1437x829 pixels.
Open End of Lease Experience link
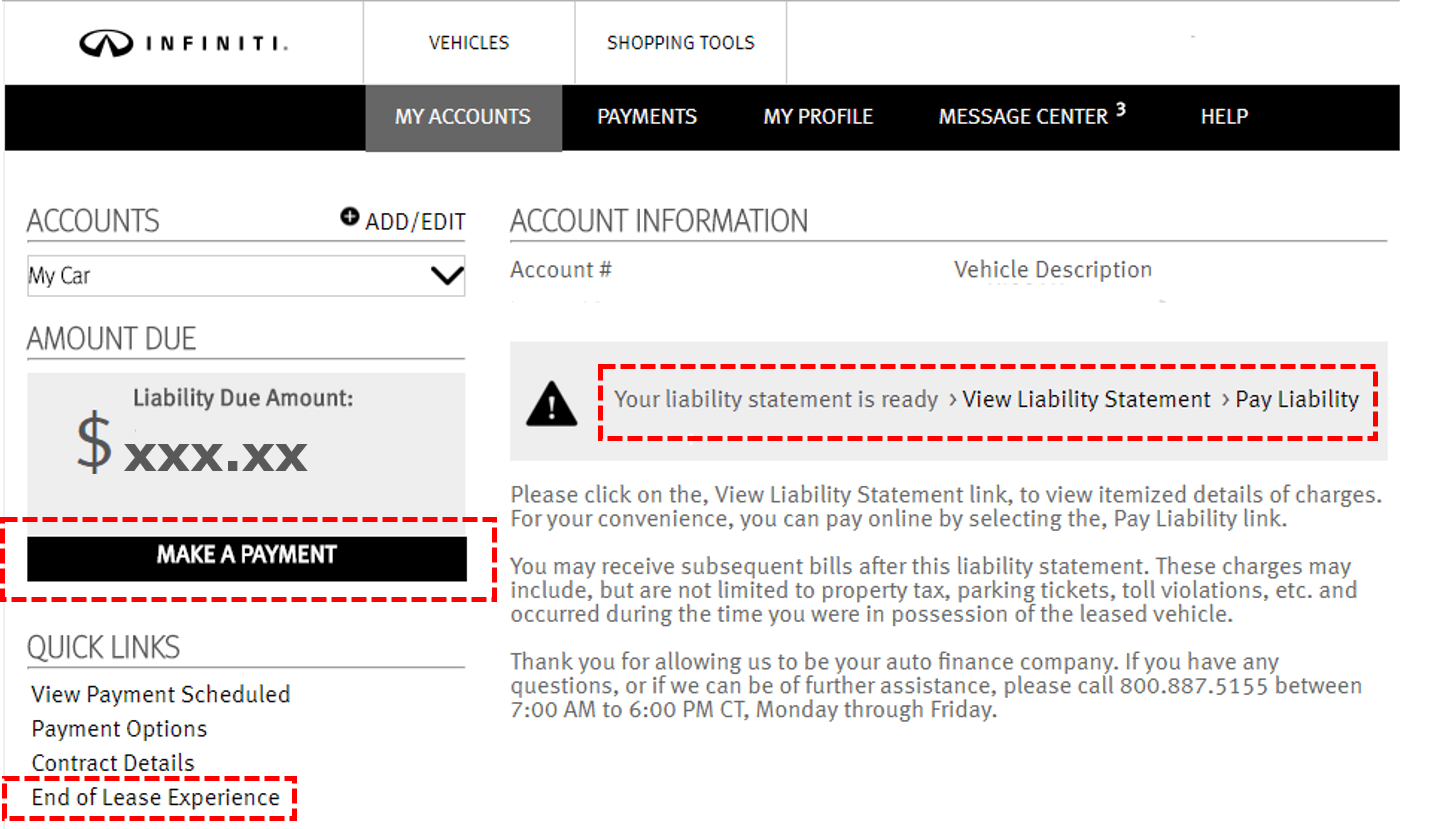click(x=155, y=797)
